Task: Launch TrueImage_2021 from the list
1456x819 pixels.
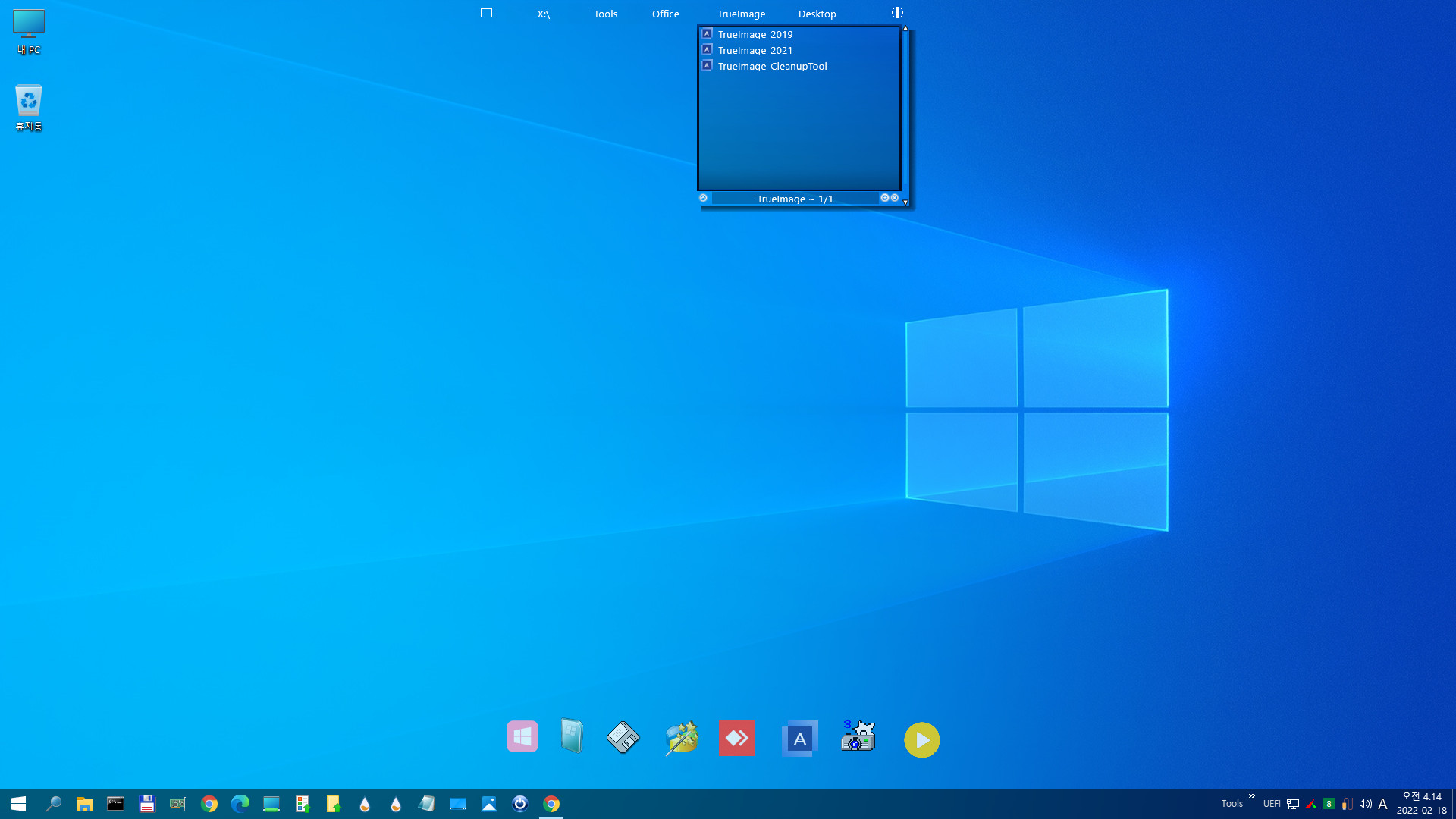Action: click(x=755, y=50)
